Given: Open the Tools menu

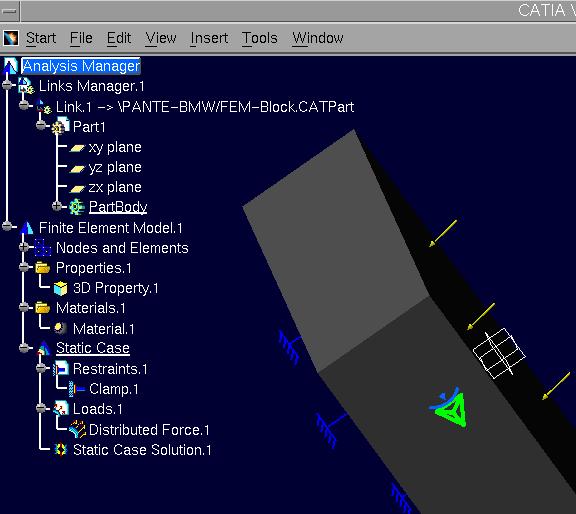Looking at the screenshot, I should (260, 38).
